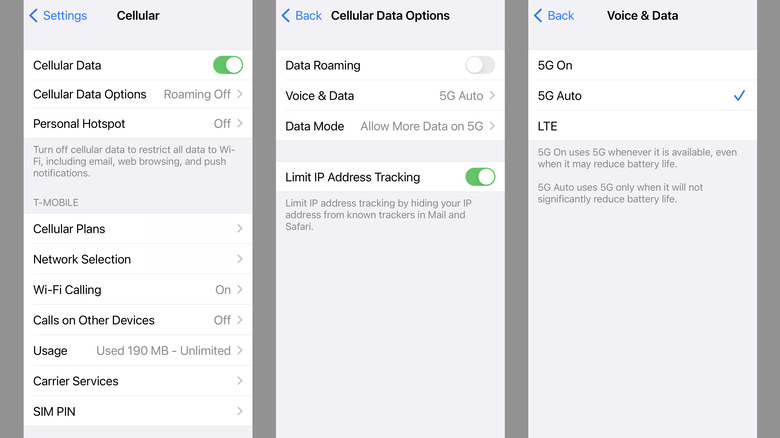Select the 5G On option

tap(642, 65)
